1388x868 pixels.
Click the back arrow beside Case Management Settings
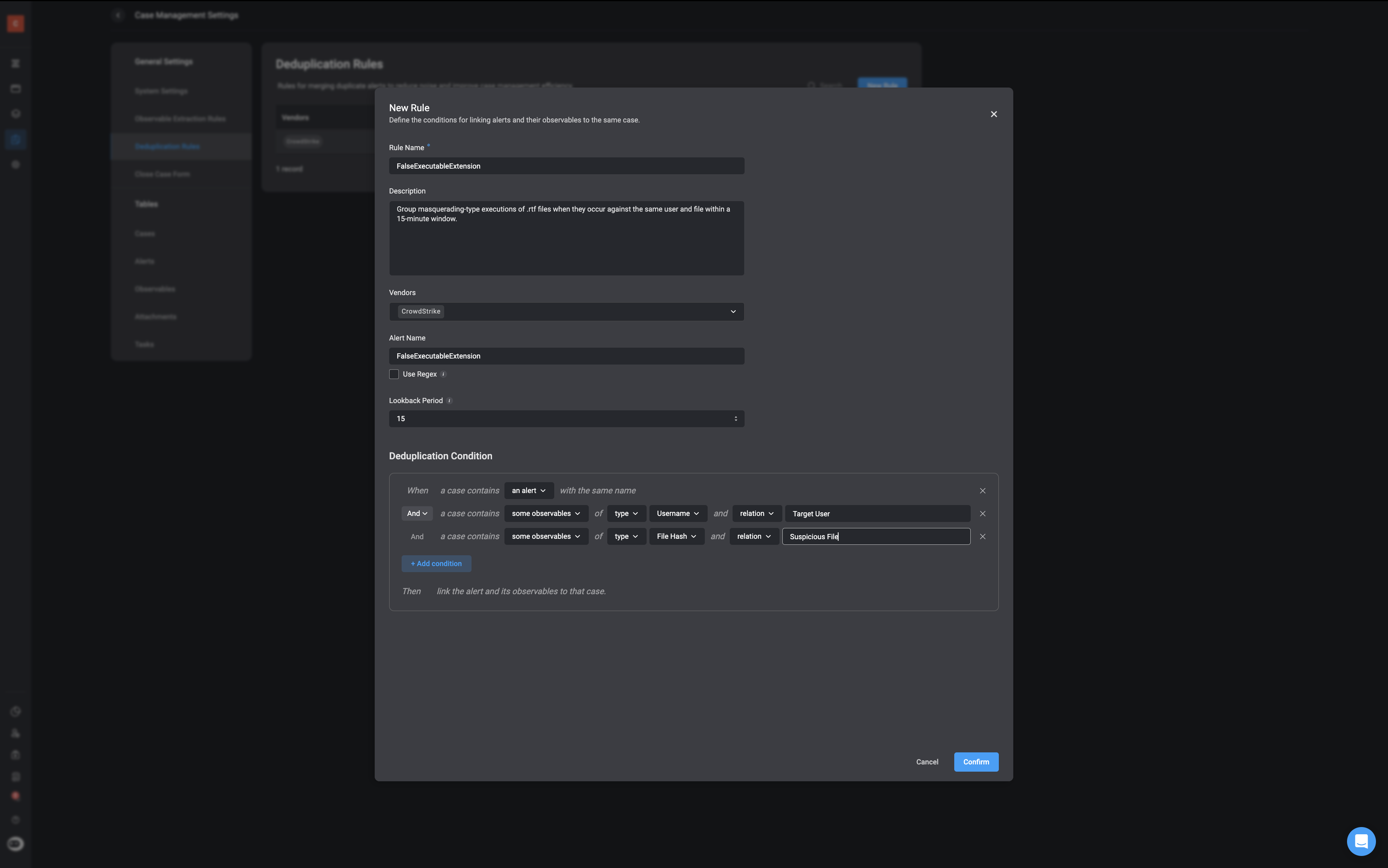(118, 16)
